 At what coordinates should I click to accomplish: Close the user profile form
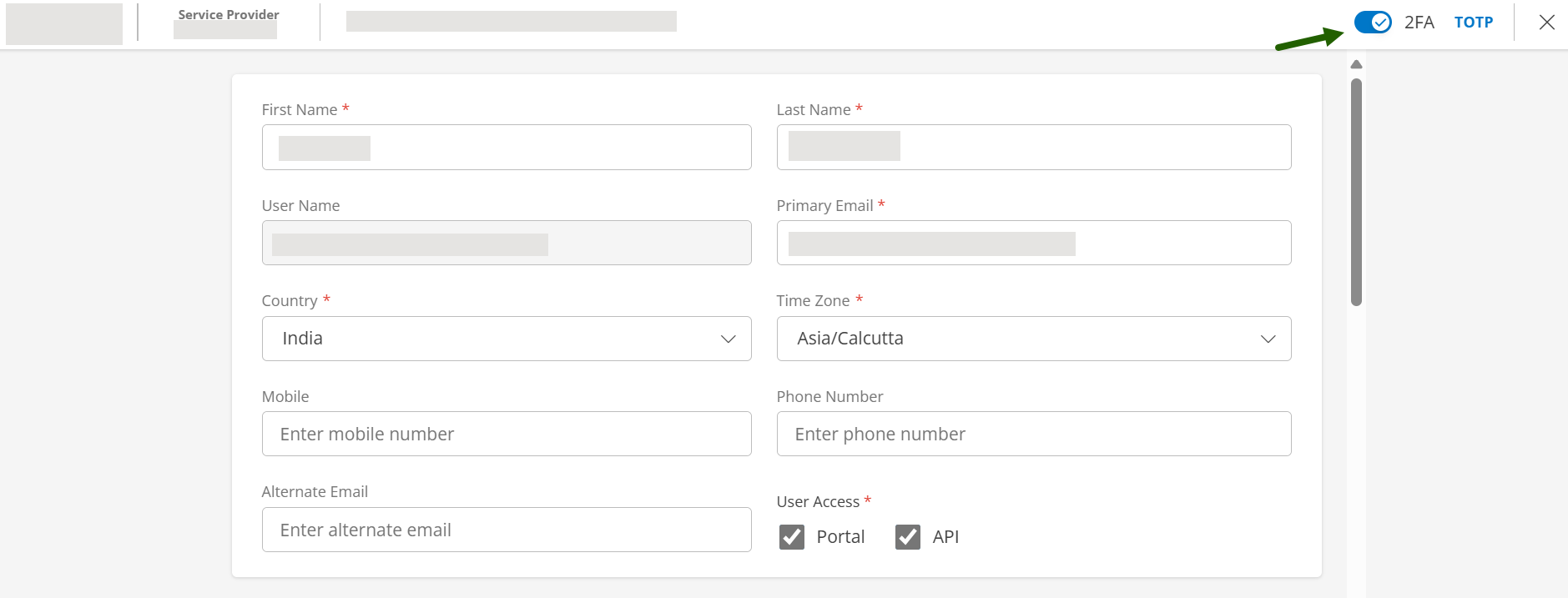pyautogui.click(x=1546, y=23)
